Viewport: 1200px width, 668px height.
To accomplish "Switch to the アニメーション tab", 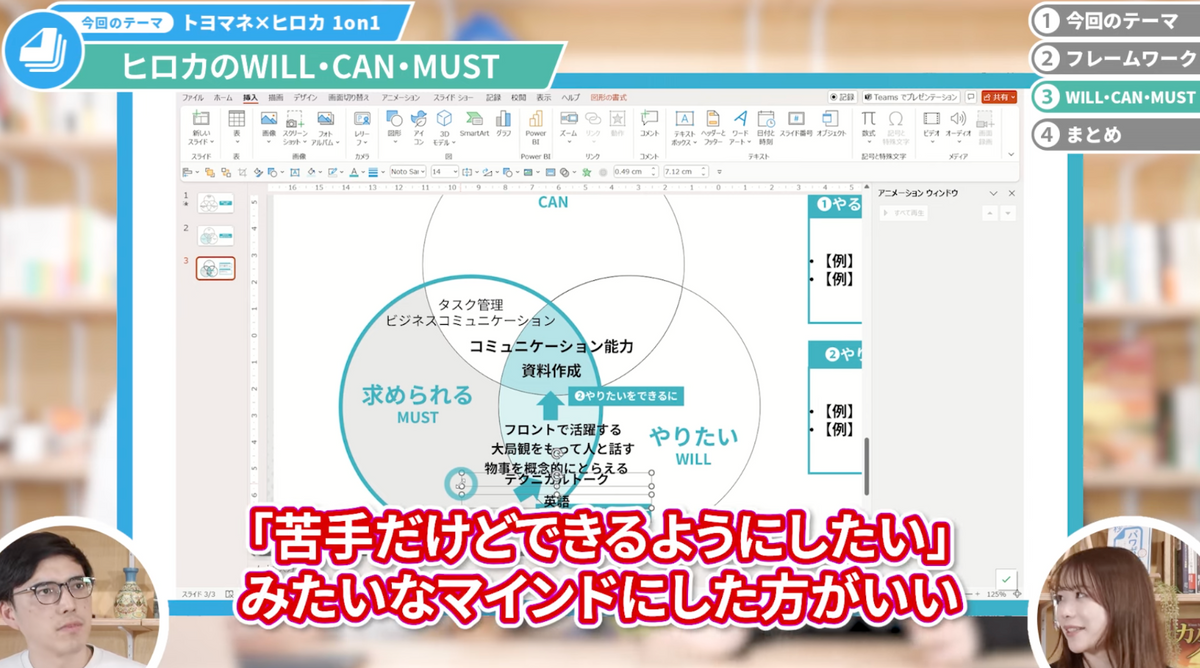I will (400, 97).
